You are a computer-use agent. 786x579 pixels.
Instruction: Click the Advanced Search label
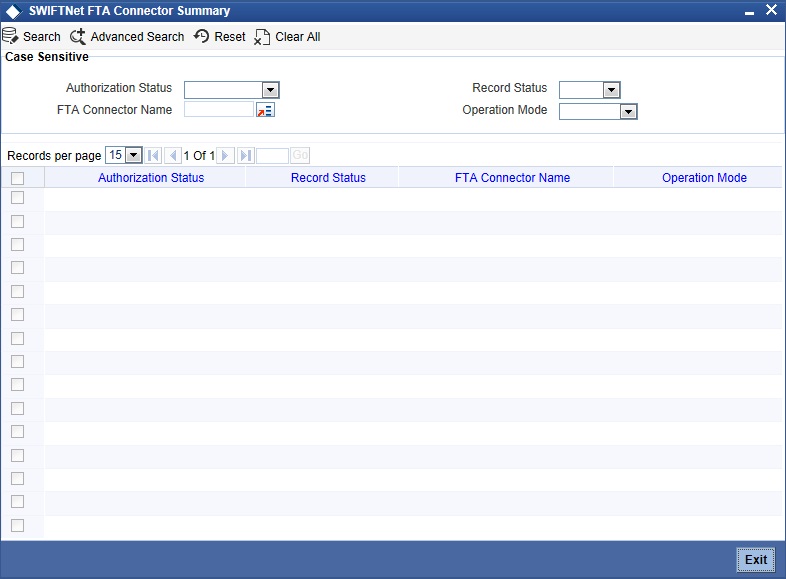pyautogui.click(x=137, y=37)
